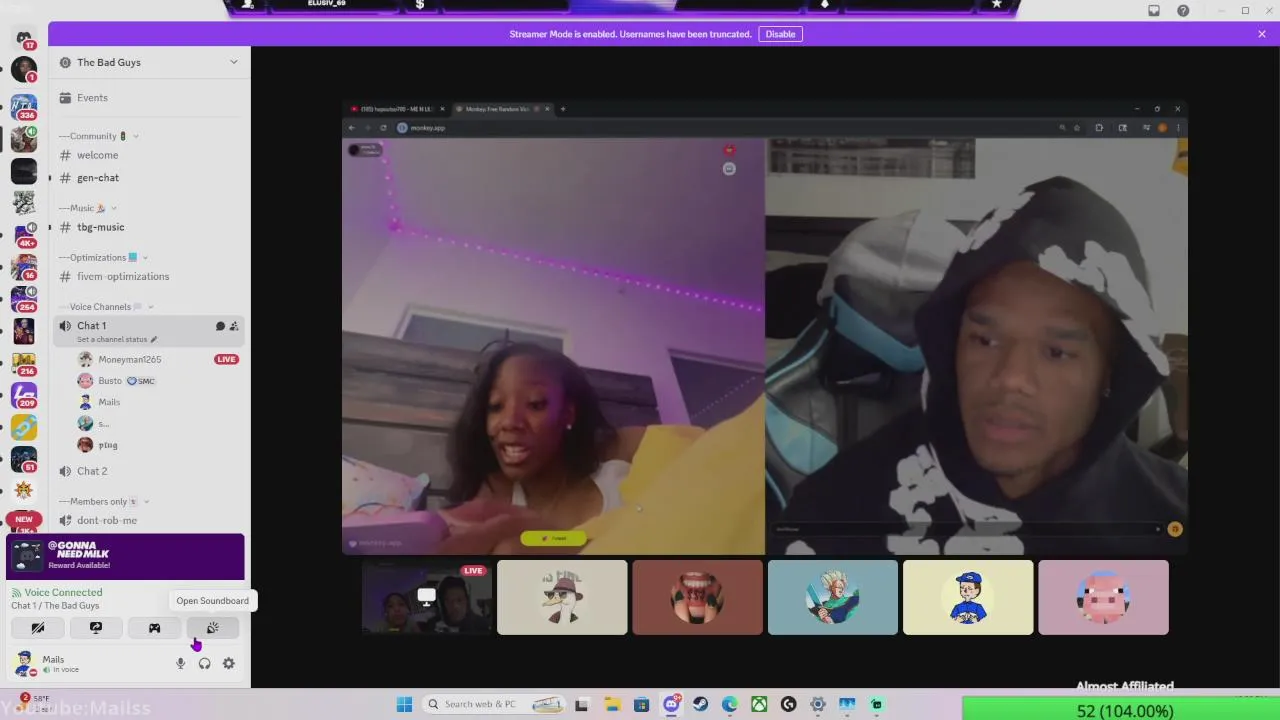Click the Windows Start button

pyautogui.click(x=404, y=704)
